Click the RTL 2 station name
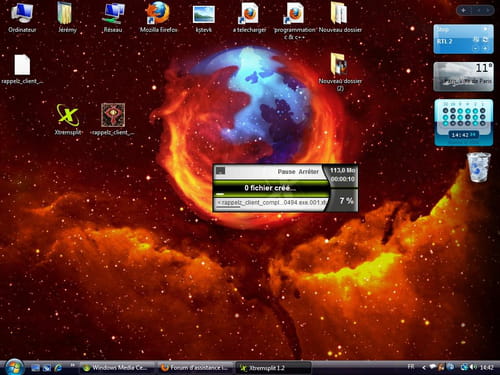The width and height of the screenshot is (500, 375). coord(445,41)
